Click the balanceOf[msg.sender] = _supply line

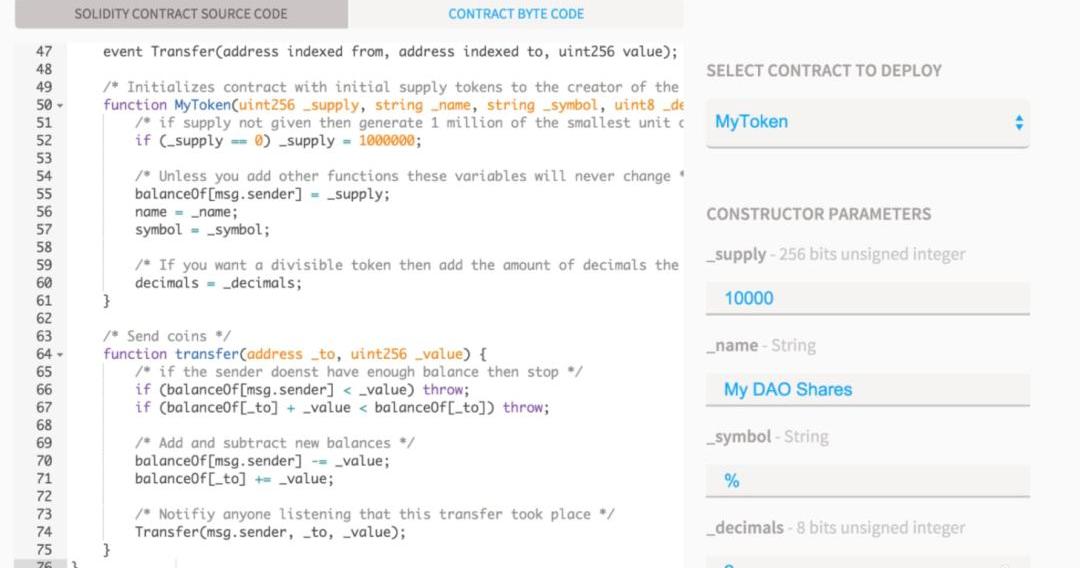(262, 194)
